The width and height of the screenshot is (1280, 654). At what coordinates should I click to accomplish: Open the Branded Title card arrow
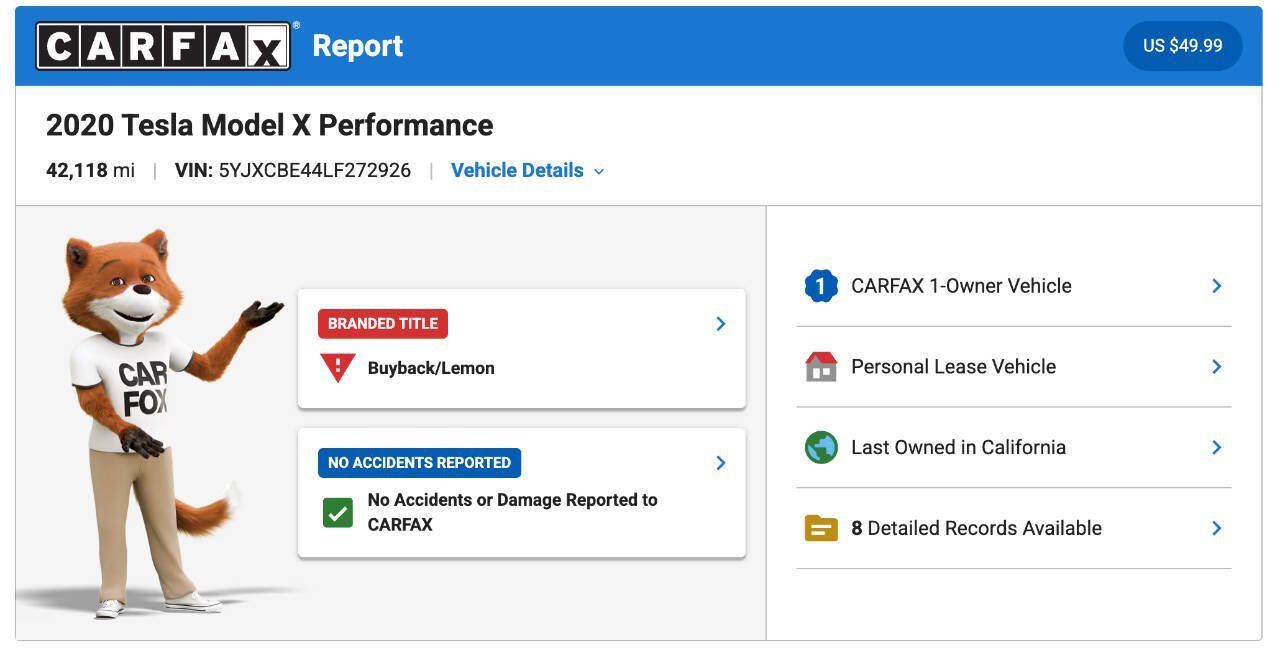tap(720, 324)
